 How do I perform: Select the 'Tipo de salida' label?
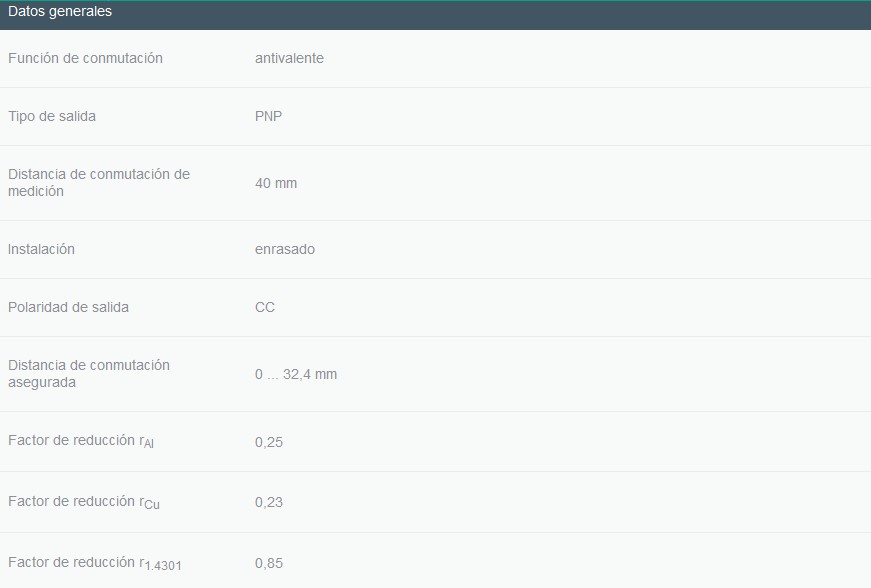(52, 117)
